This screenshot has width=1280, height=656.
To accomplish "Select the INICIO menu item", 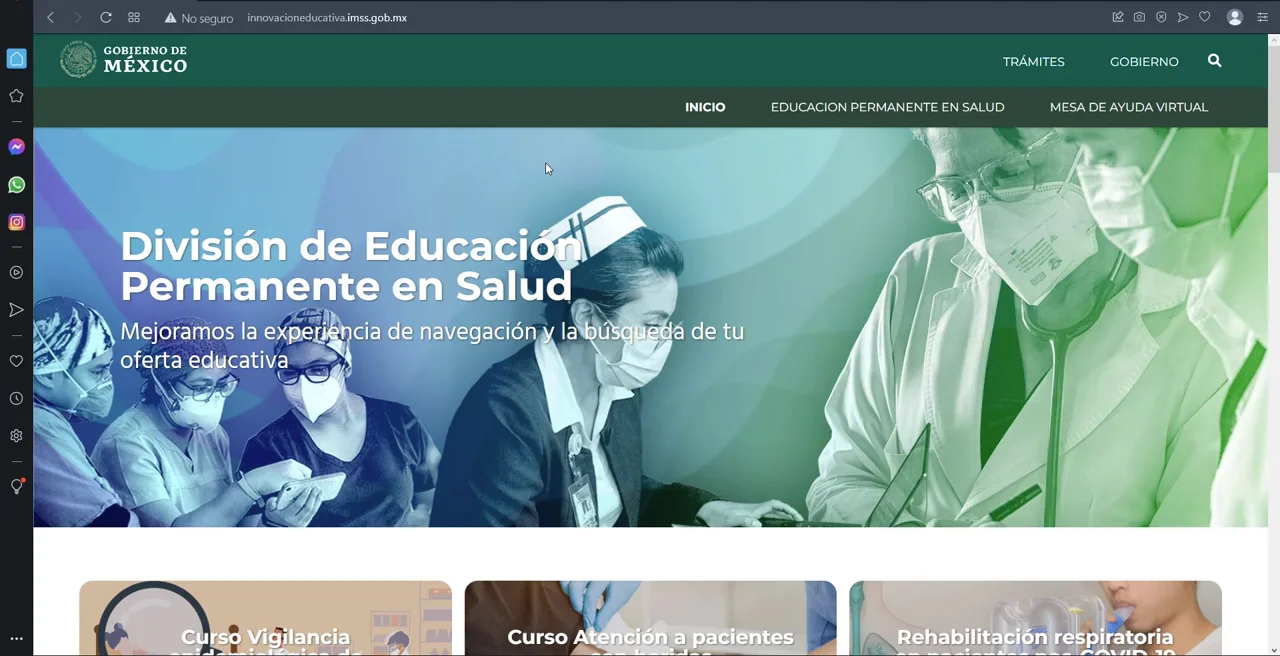I will (705, 107).
